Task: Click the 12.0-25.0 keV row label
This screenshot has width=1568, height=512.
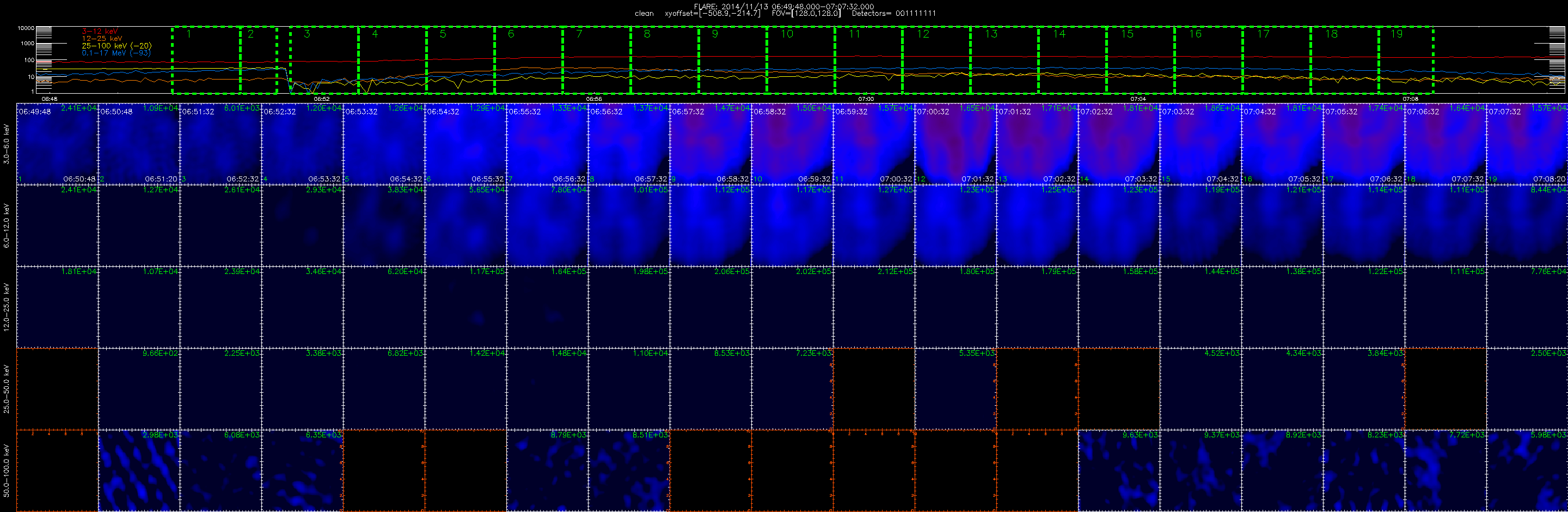Action: (7, 306)
